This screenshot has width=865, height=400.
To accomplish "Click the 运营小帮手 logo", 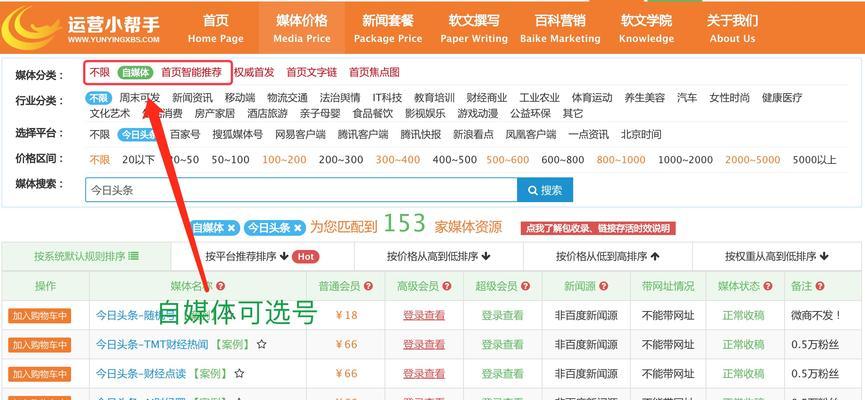I will click(81, 28).
